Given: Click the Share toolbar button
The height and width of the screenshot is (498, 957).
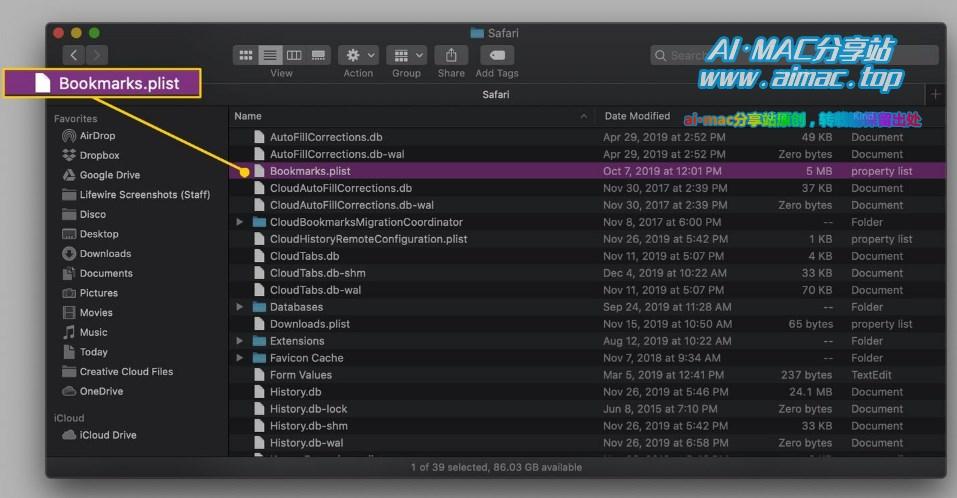Looking at the screenshot, I should coord(451,56).
